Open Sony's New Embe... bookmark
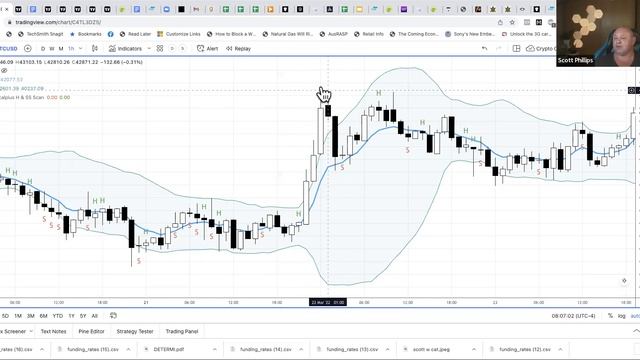The width and height of the screenshot is (640, 360). click(x=470, y=34)
